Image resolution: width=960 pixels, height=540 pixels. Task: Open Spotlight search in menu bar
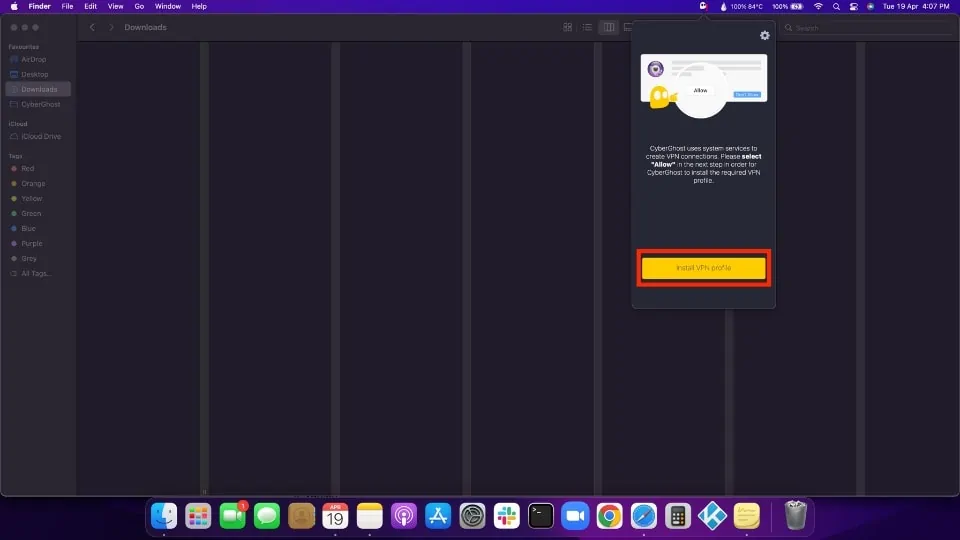click(x=836, y=6)
